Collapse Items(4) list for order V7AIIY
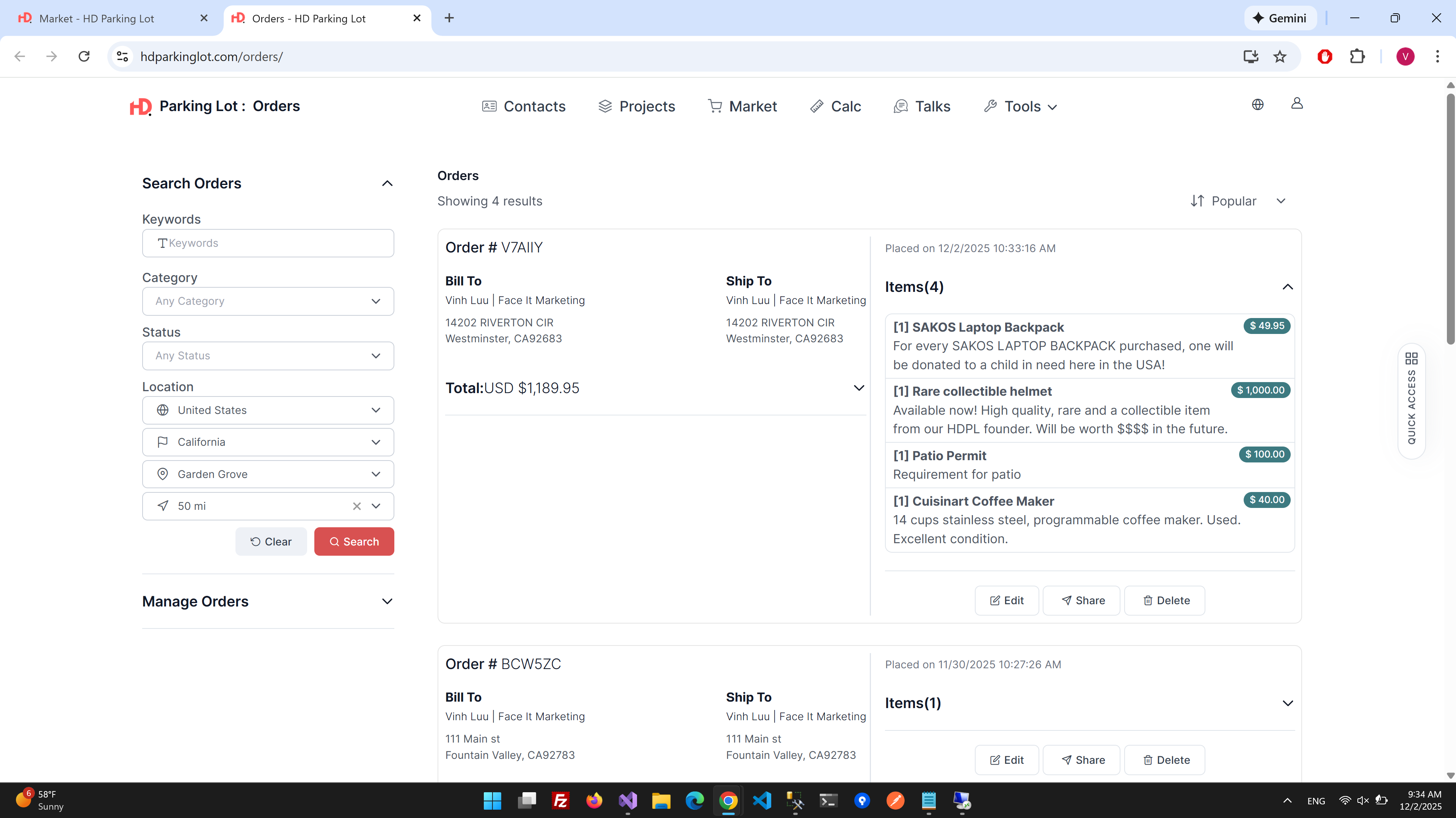The width and height of the screenshot is (1456, 818). [1287, 287]
